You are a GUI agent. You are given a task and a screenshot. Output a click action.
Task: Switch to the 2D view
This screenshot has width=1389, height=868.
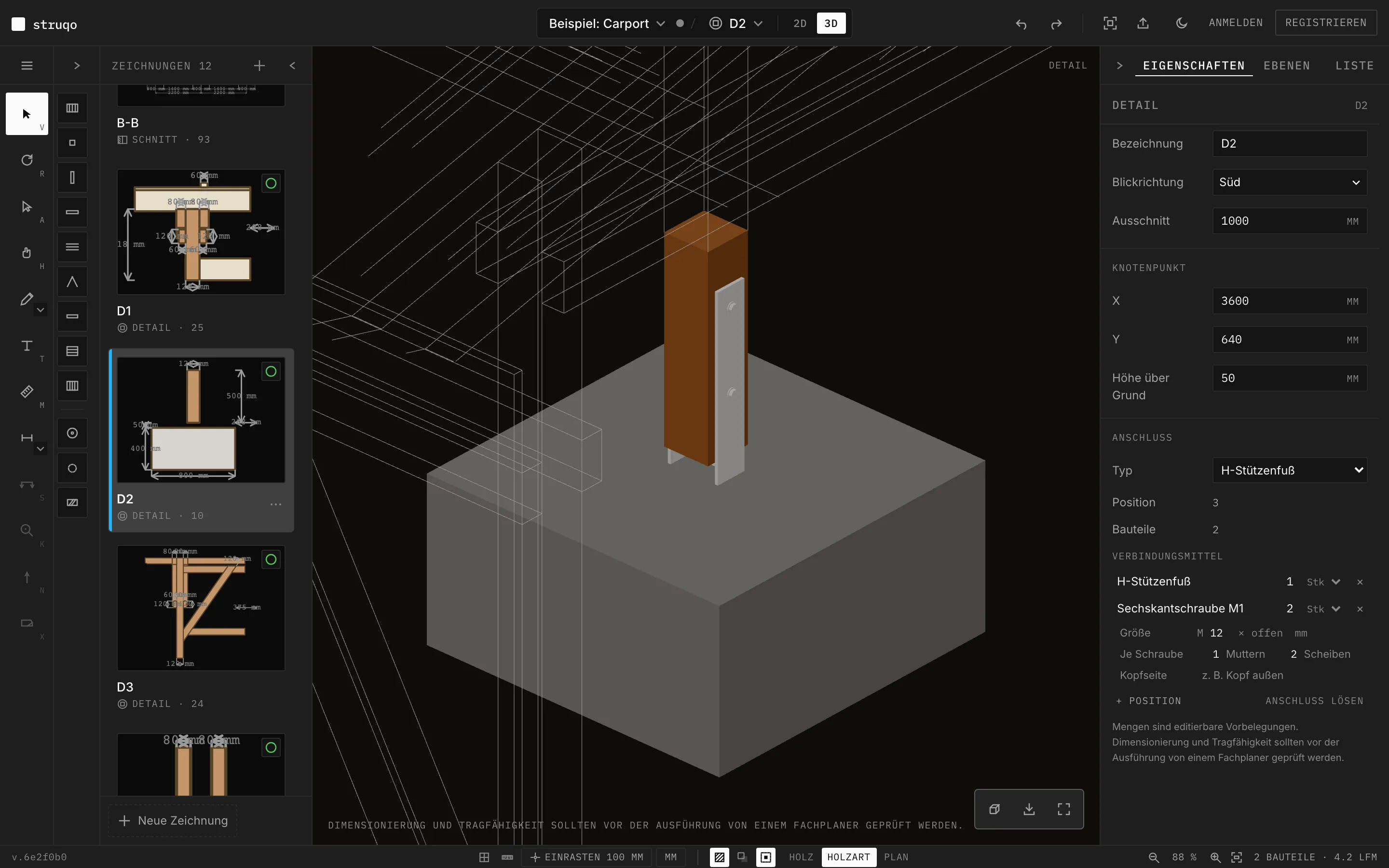click(800, 24)
